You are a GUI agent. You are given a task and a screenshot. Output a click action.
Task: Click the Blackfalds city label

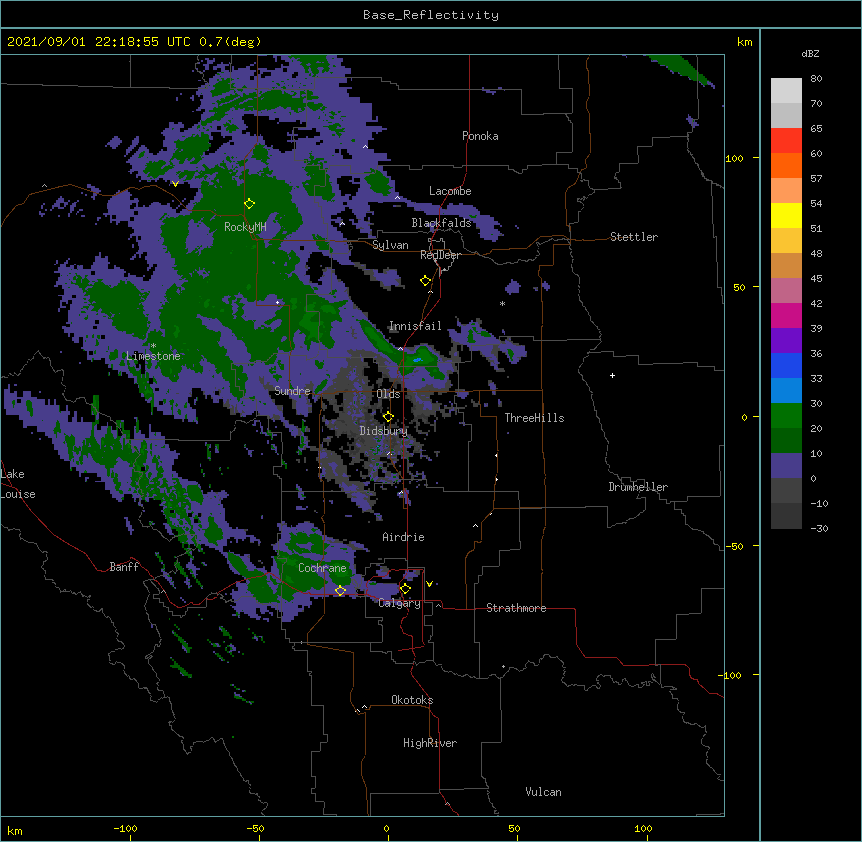(441, 223)
